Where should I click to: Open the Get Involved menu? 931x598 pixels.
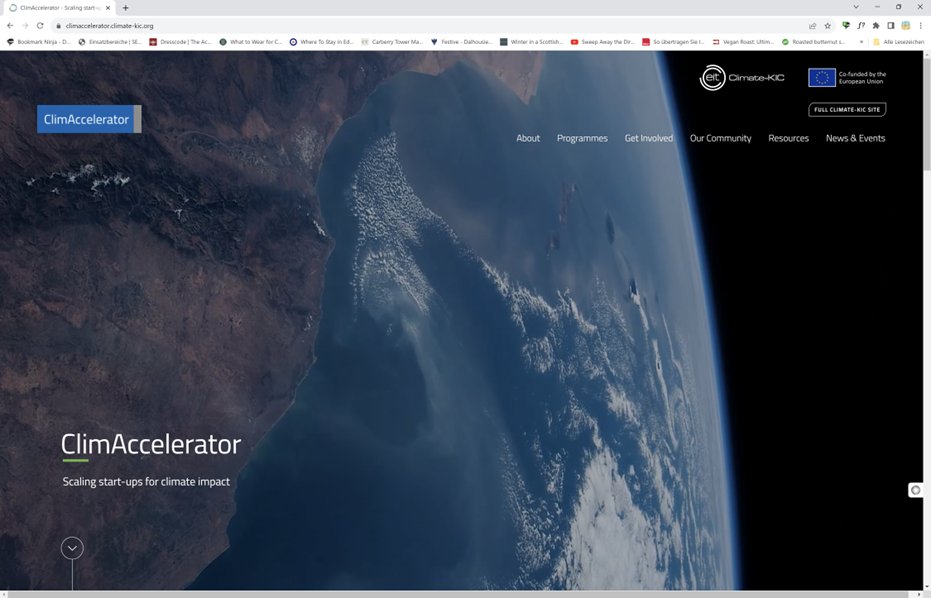[648, 138]
